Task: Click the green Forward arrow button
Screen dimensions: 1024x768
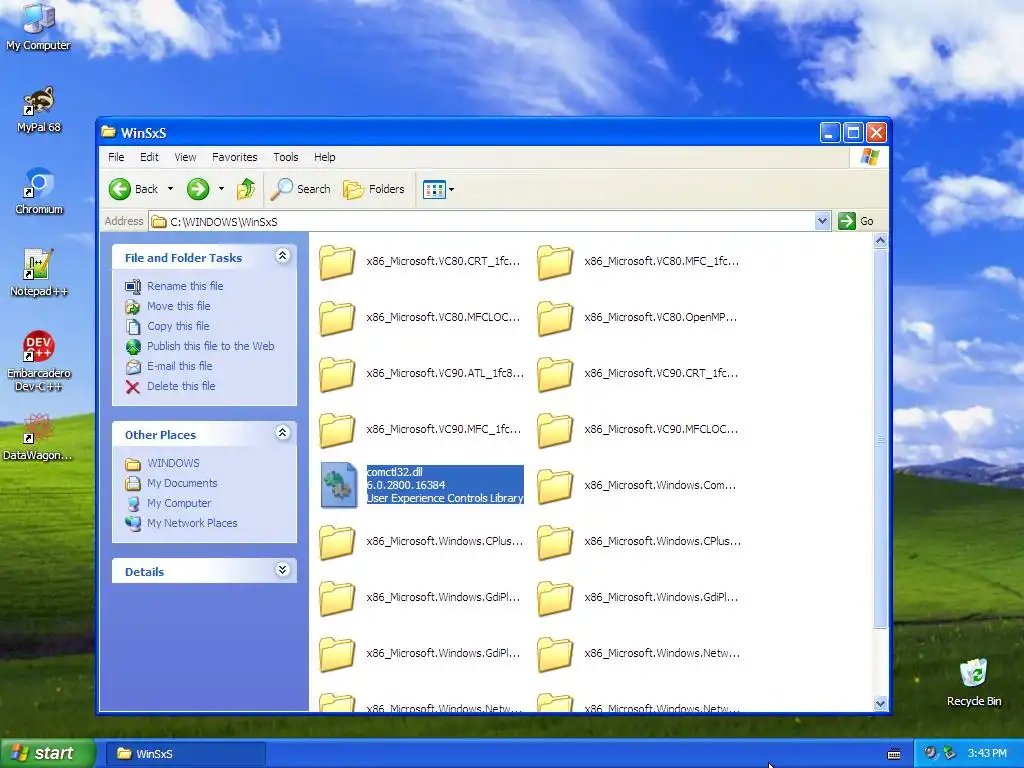Action: 198,189
